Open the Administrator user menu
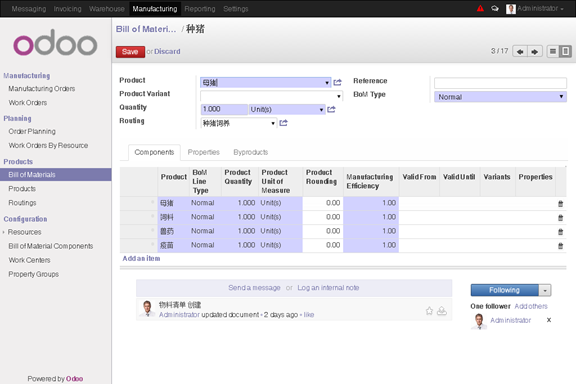Screen dimensions: 576x384 click(x=540, y=8)
